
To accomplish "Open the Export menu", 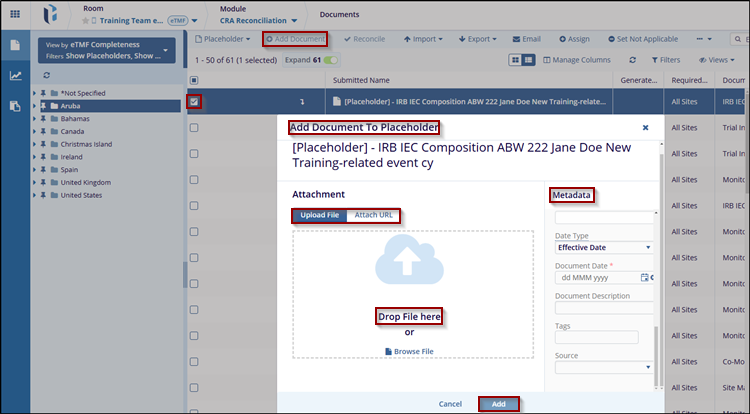I will pos(480,39).
